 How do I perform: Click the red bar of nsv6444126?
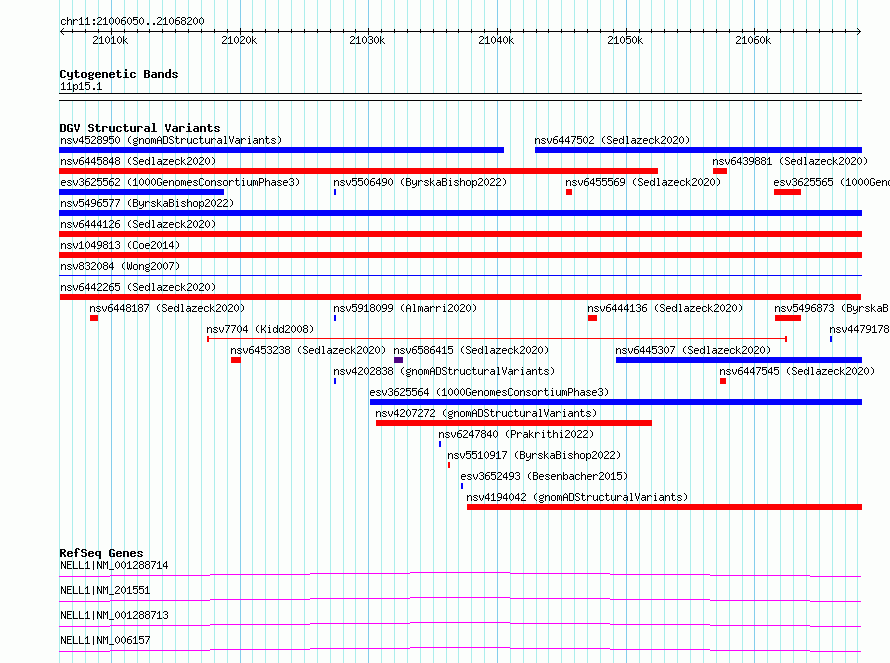(x=460, y=234)
